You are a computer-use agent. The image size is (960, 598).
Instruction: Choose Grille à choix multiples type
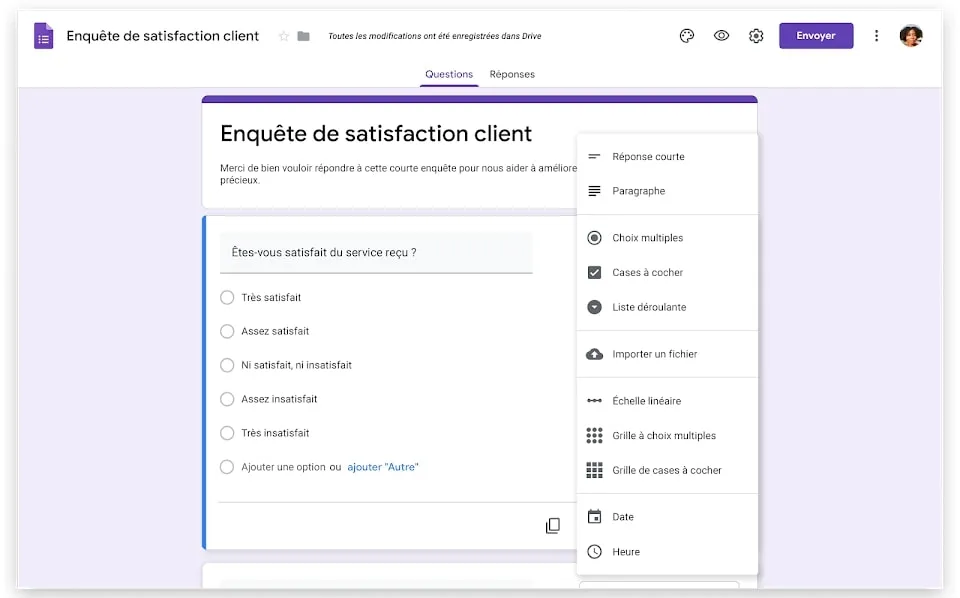tap(667, 435)
